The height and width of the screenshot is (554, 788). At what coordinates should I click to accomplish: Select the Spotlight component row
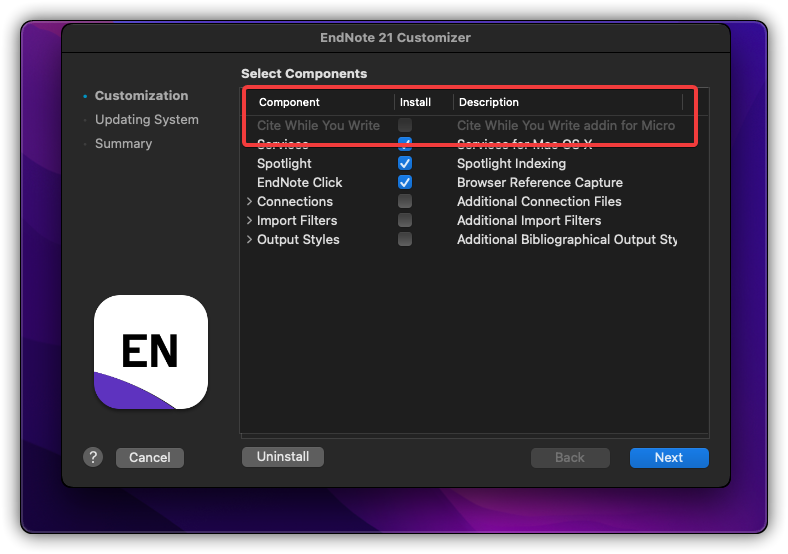pyautogui.click(x=474, y=163)
